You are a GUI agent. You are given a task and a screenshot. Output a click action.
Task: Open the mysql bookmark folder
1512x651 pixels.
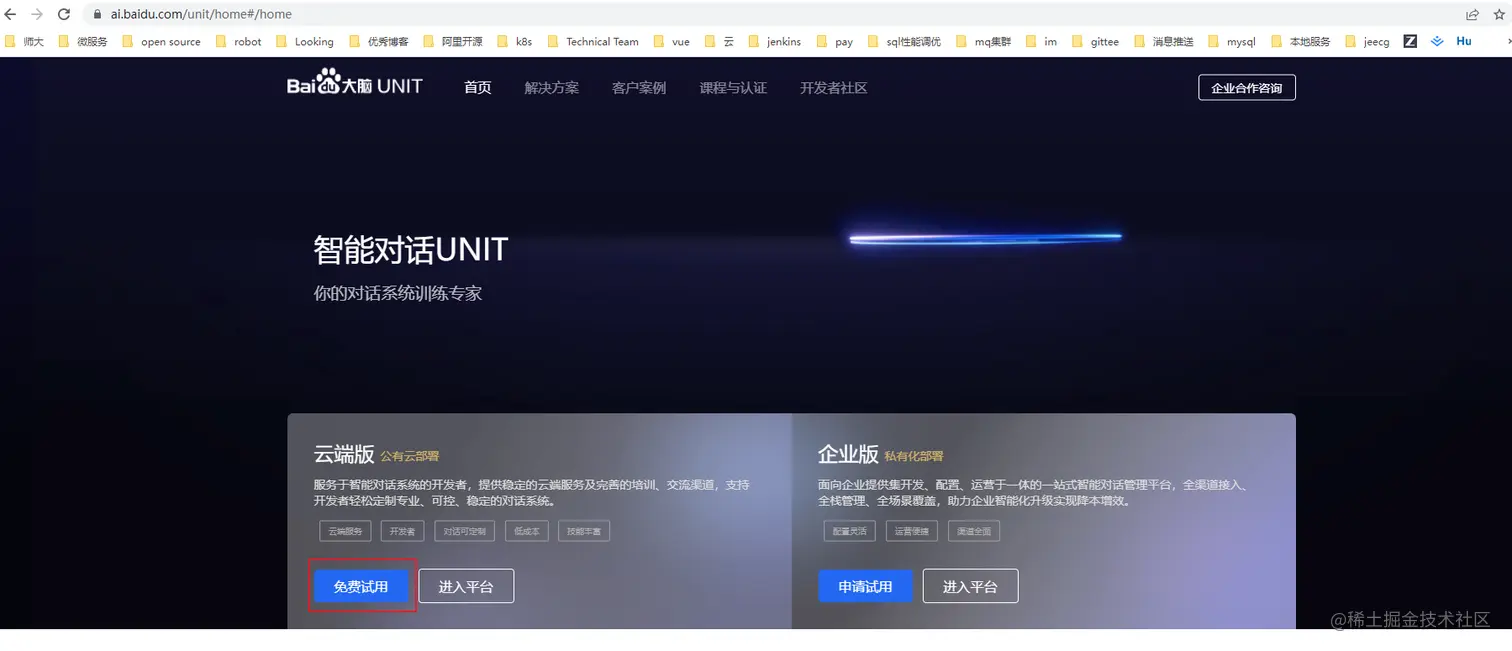coord(1231,42)
